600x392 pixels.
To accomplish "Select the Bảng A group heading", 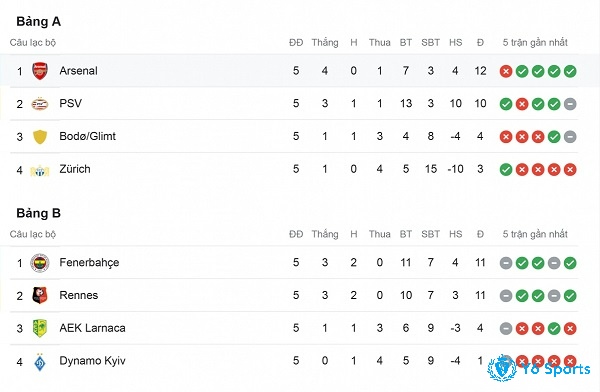I will point(39,21).
